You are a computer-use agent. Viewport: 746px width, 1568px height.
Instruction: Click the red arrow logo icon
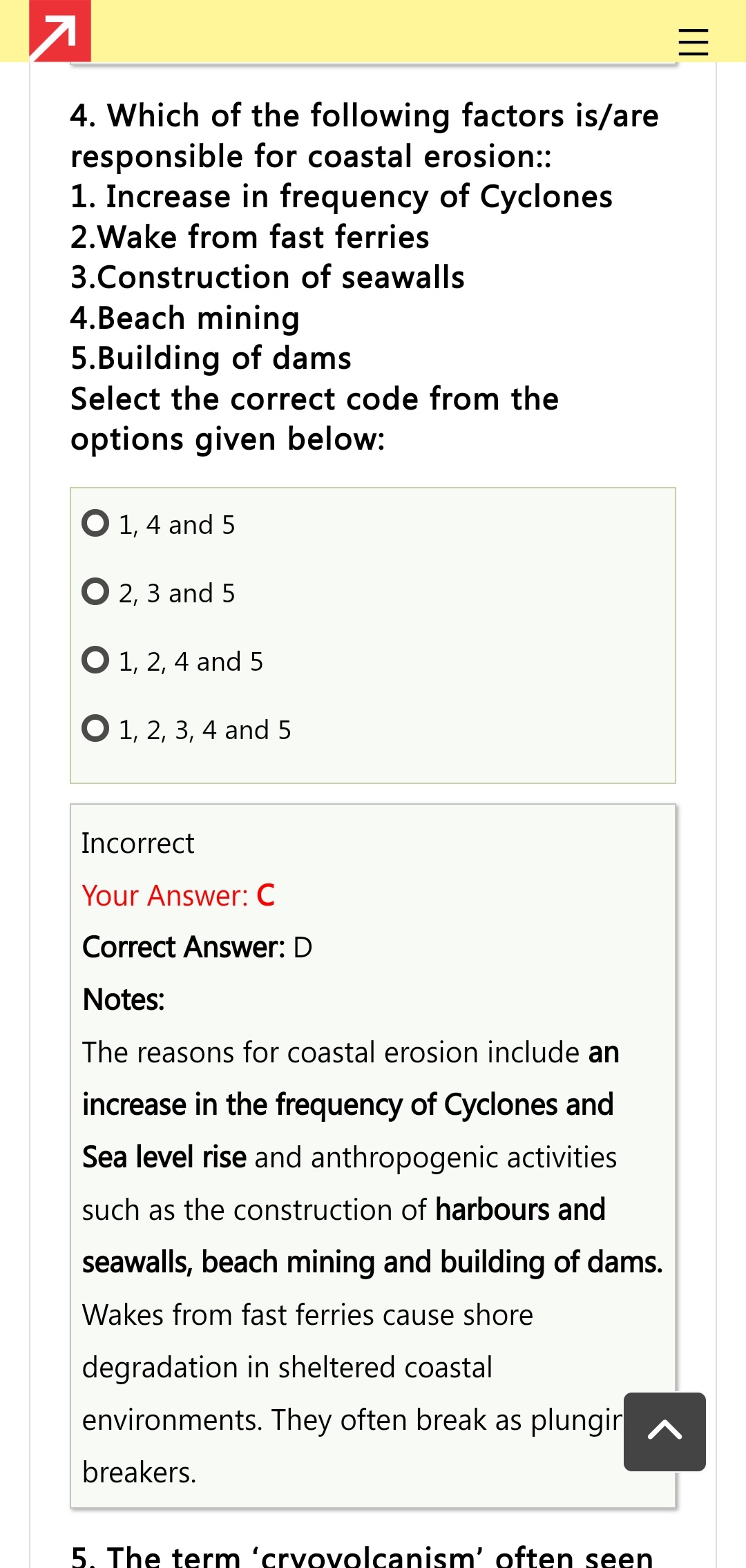[60, 31]
